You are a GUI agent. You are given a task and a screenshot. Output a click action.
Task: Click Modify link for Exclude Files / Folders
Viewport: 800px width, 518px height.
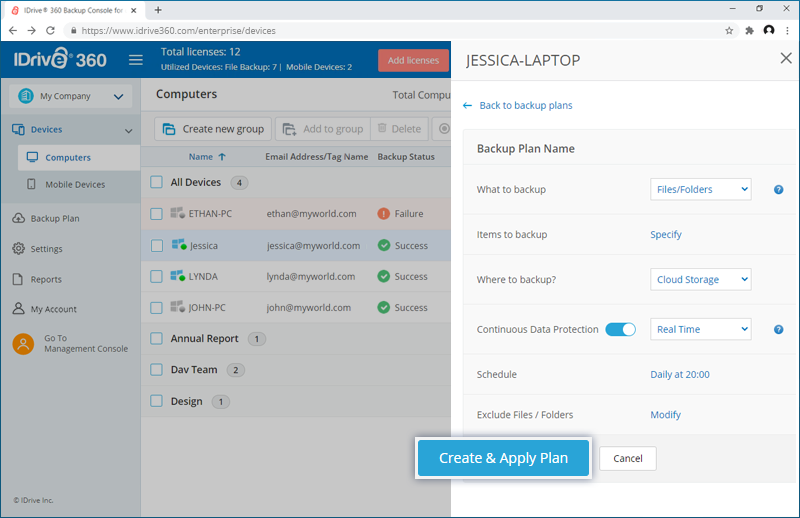[665, 414]
